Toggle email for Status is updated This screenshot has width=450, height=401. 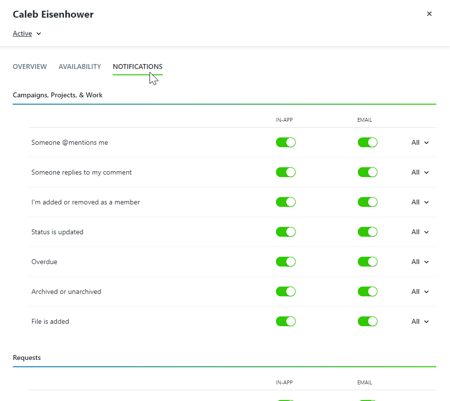367,232
